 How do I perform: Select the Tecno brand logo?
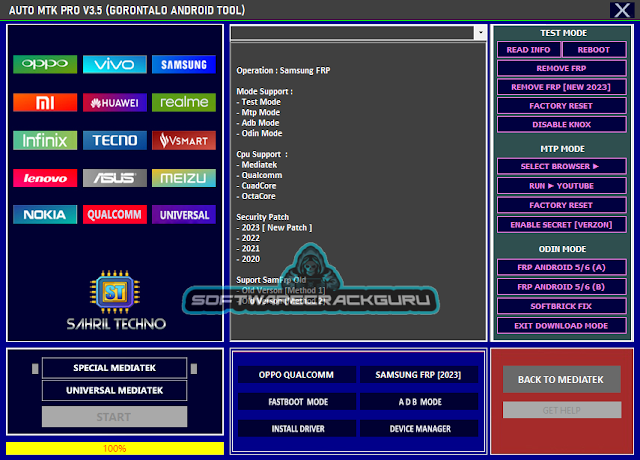point(115,140)
